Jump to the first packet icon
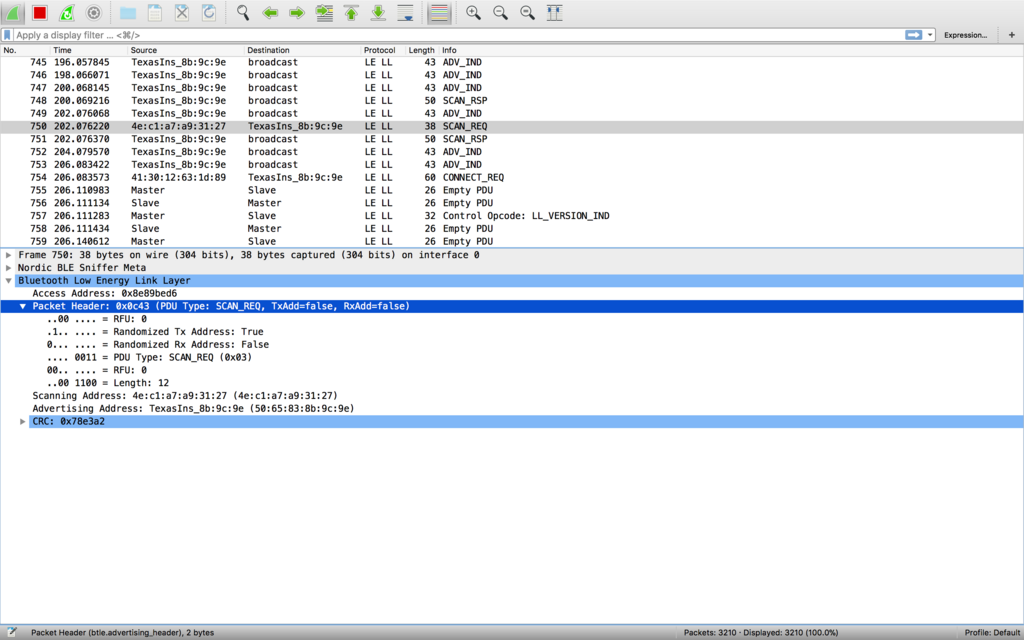1024x640 pixels. [x=351, y=13]
